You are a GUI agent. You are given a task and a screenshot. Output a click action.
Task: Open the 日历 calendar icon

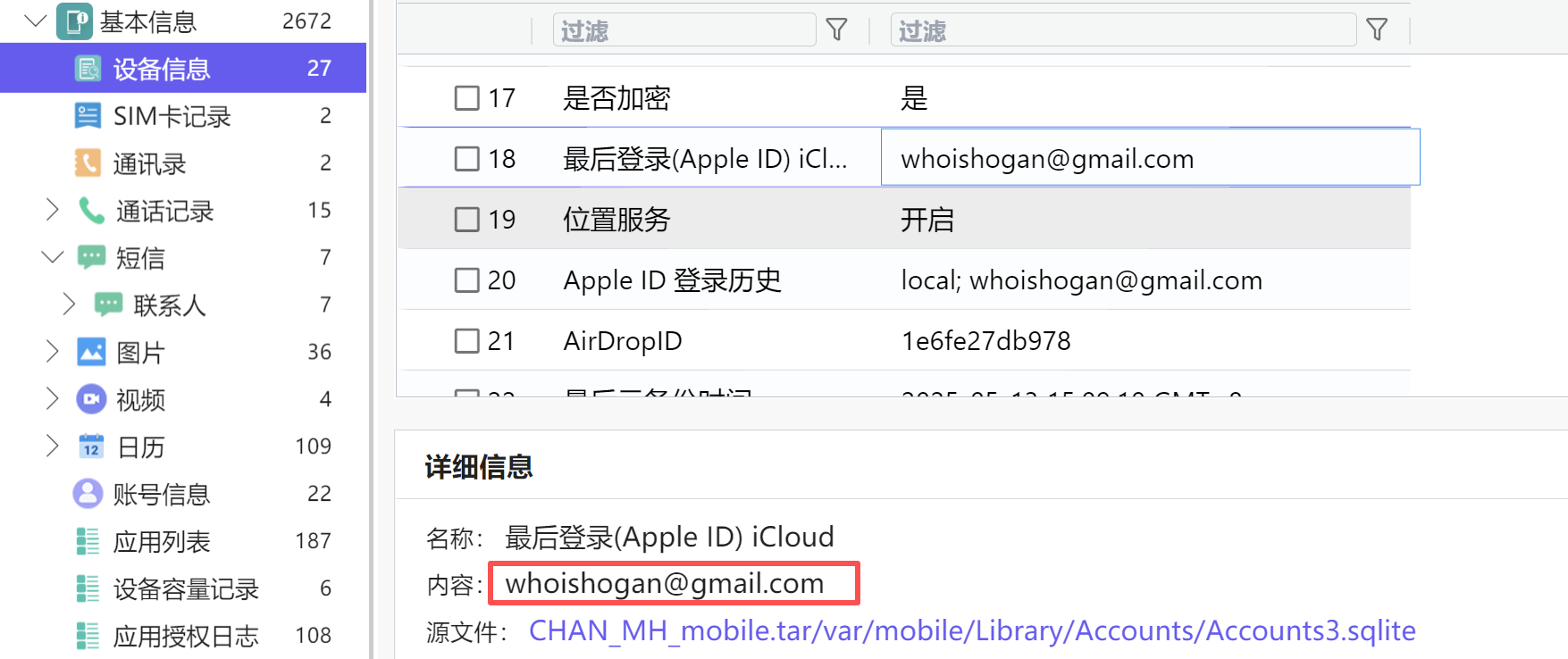(x=91, y=446)
